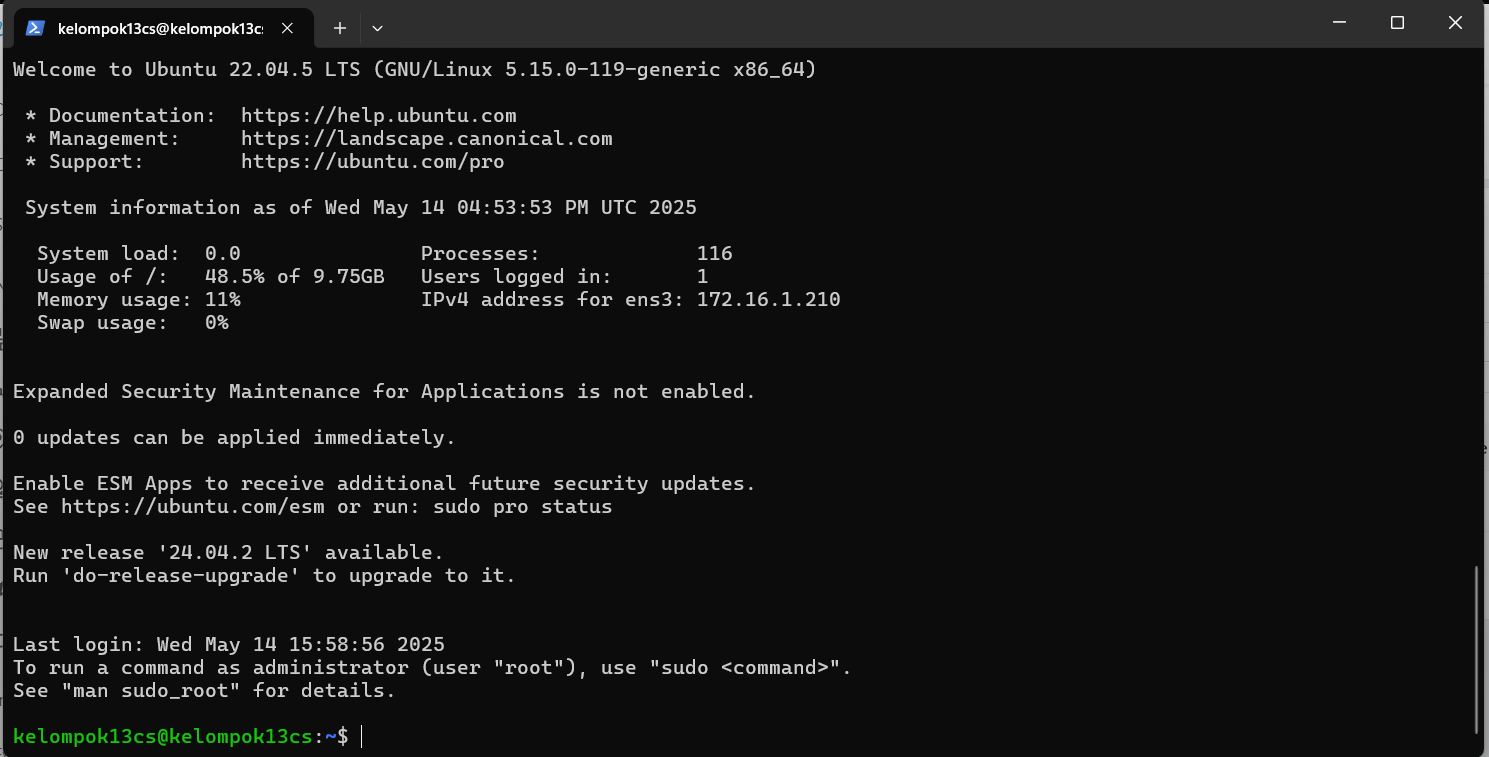Viewport: 1489px width, 757px height.
Task: Minimize the terminal window
Action: point(1339,23)
